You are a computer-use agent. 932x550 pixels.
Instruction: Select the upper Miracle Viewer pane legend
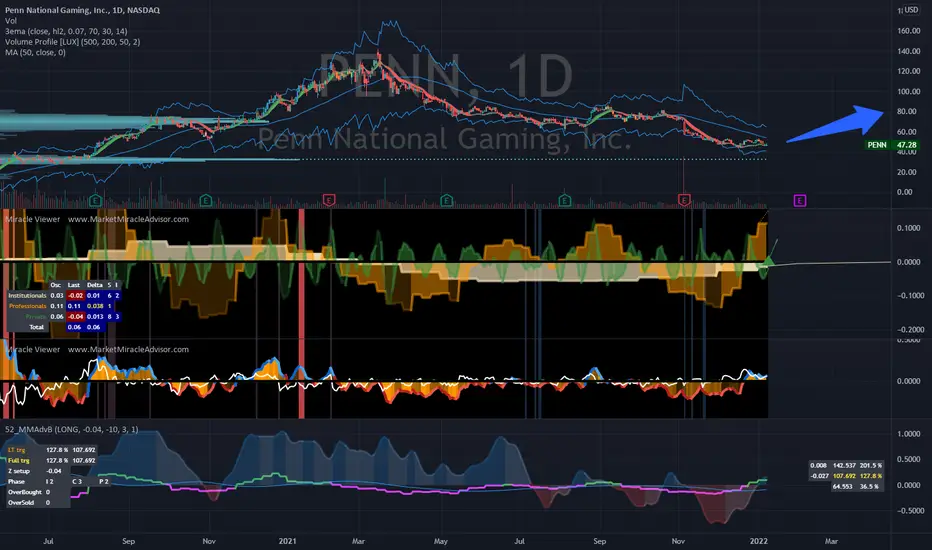tap(97, 219)
